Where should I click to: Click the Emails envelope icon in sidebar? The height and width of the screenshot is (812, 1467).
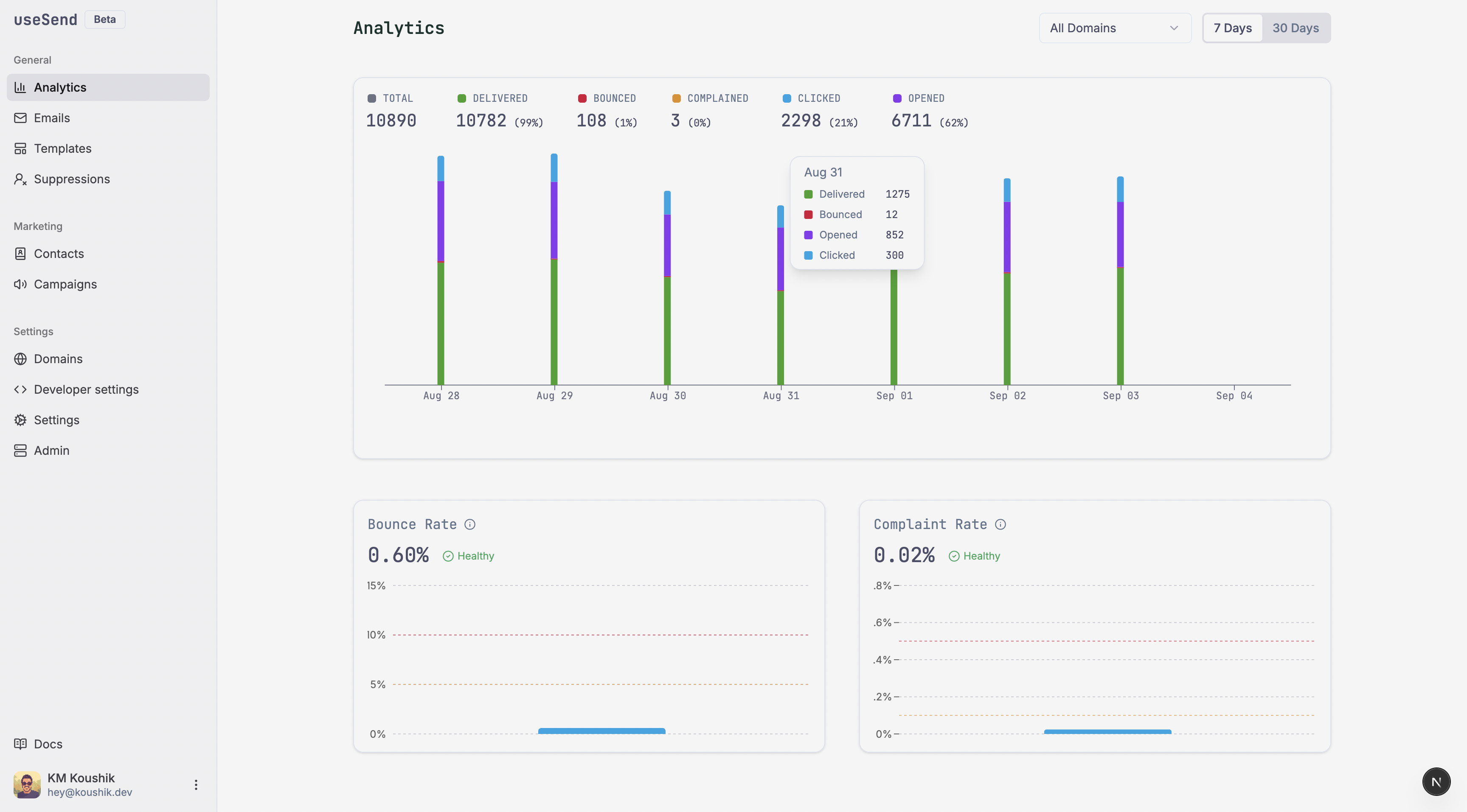point(20,118)
